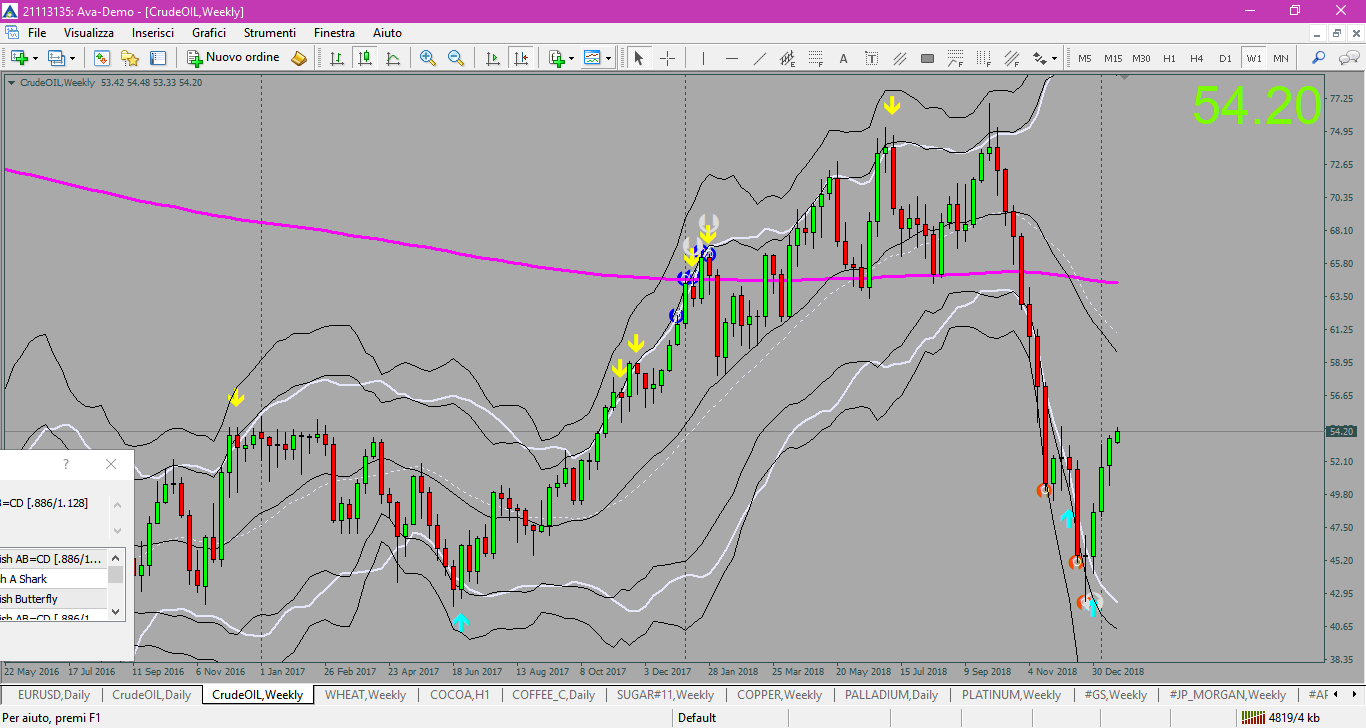The image size is (1366, 728).
Task: Select the rectangle shape tool
Action: coord(927,58)
